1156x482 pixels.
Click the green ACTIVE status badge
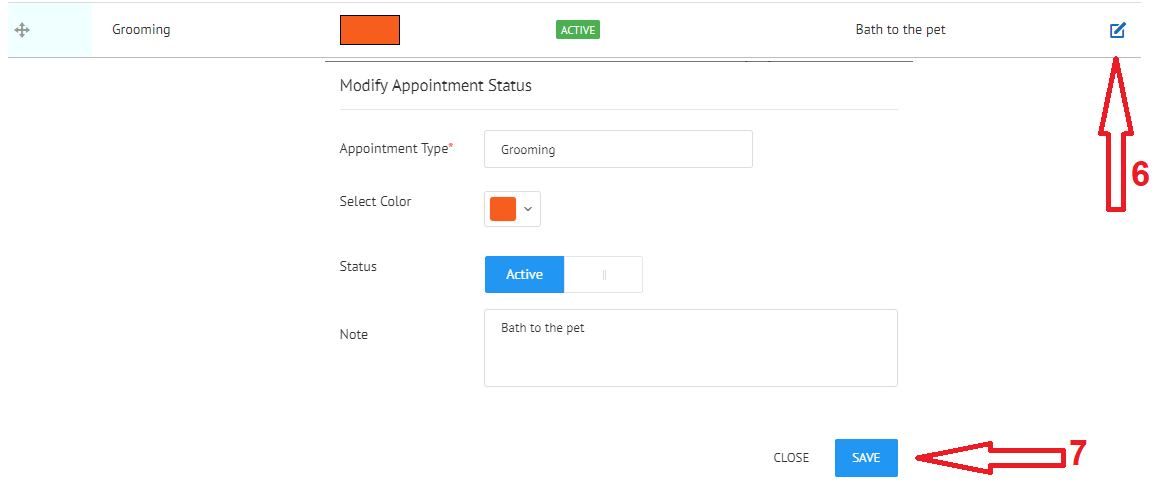pyautogui.click(x=578, y=30)
